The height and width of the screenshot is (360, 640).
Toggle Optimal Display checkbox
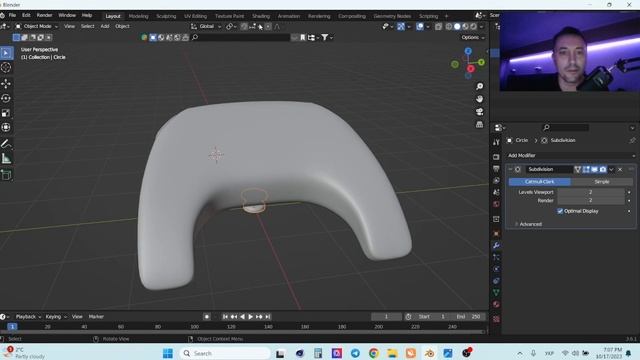pos(560,211)
